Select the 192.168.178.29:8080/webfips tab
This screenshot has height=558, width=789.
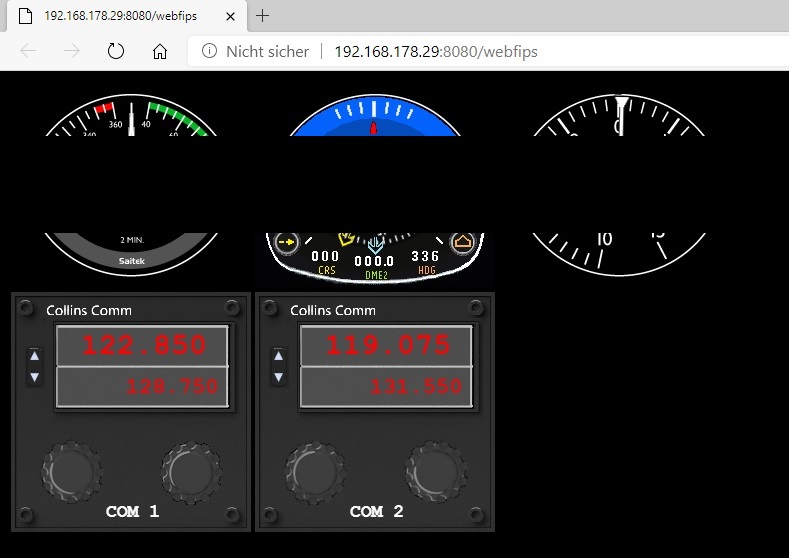click(x=126, y=16)
